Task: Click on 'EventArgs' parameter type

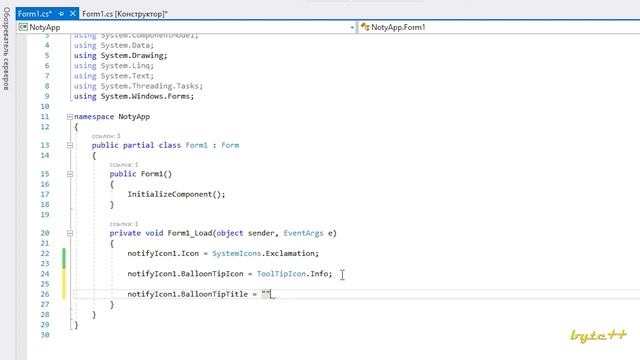Action: (x=303, y=233)
